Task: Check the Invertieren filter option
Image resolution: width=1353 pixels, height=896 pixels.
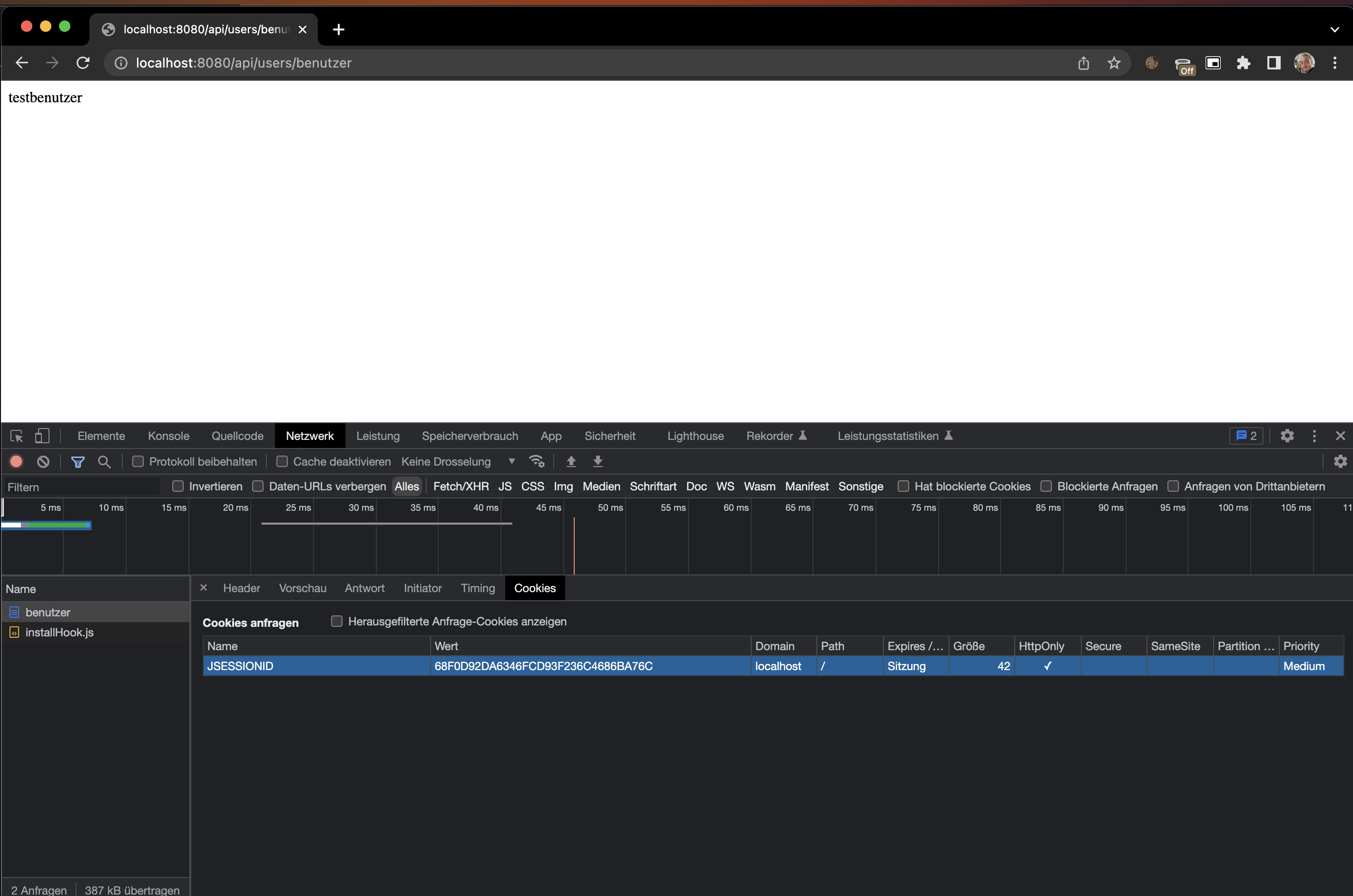Action: 178,487
